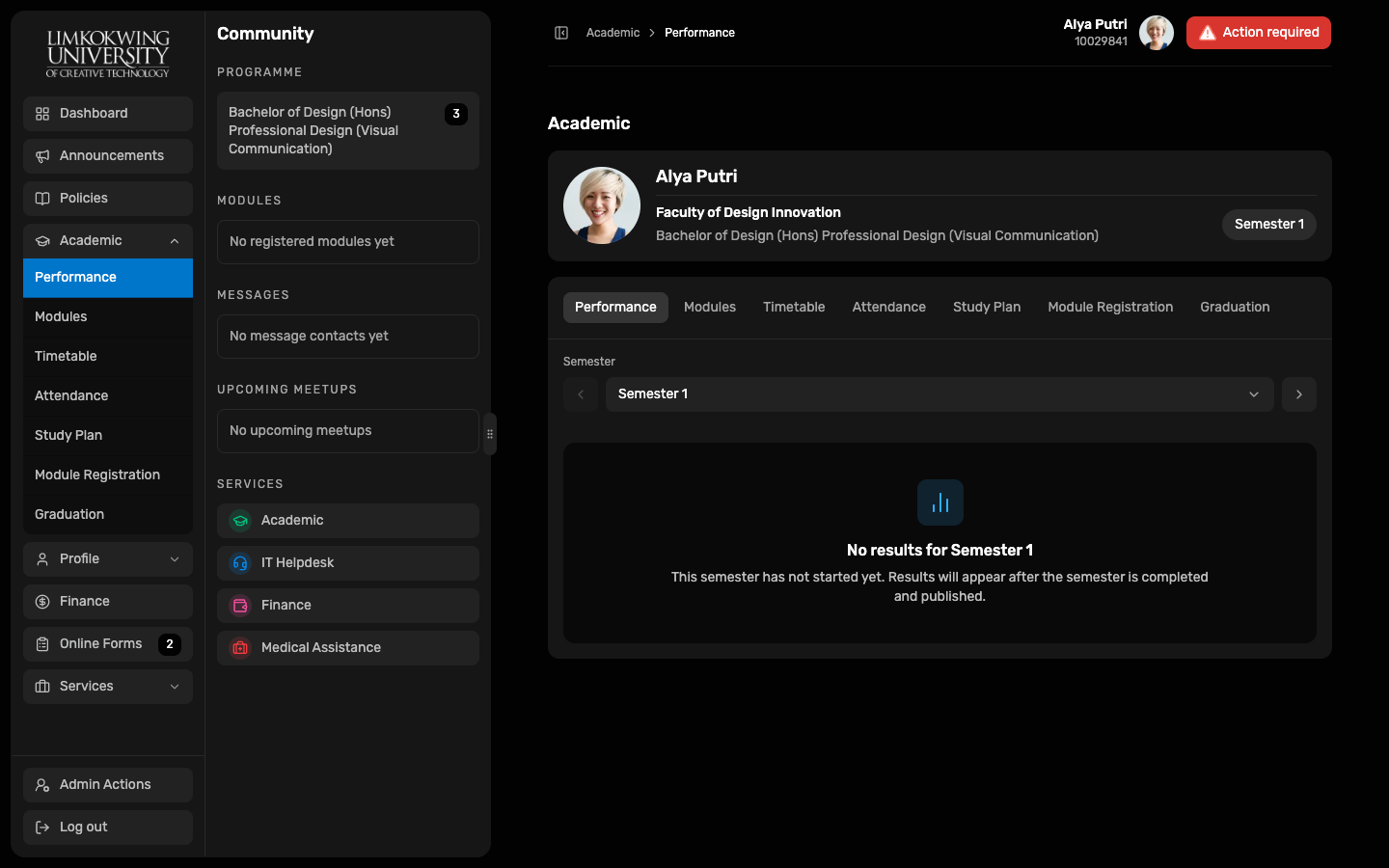Open Dashboard from the sidebar
The height and width of the screenshot is (868, 1389).
coord(108,114)
